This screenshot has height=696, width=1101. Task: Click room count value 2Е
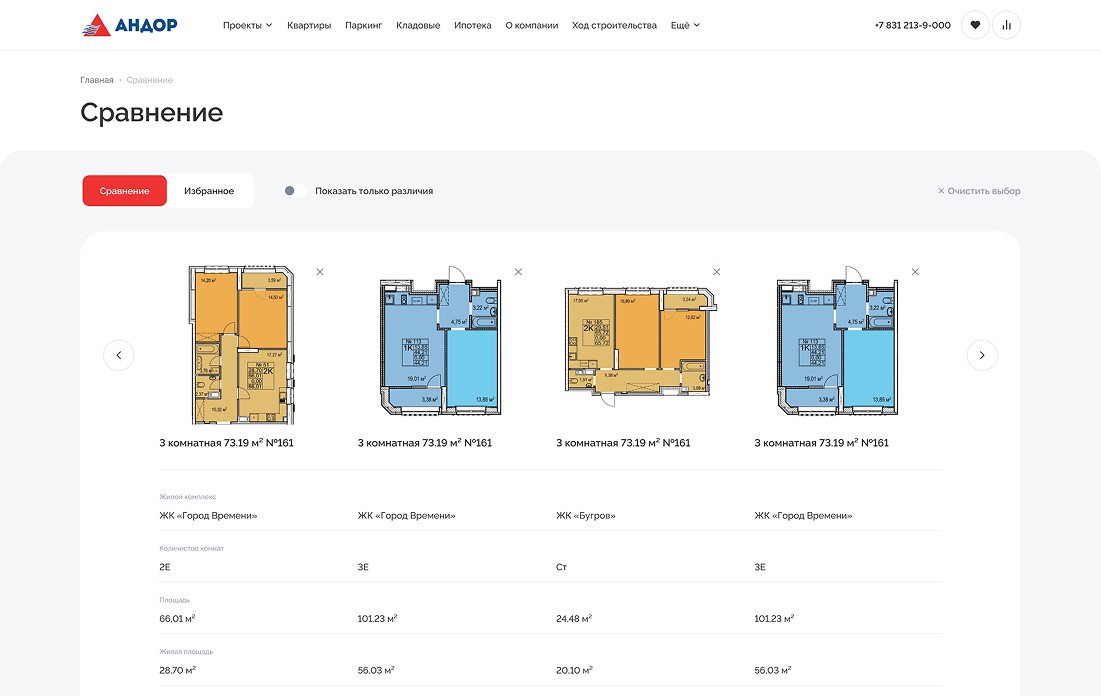coord(165,567)
